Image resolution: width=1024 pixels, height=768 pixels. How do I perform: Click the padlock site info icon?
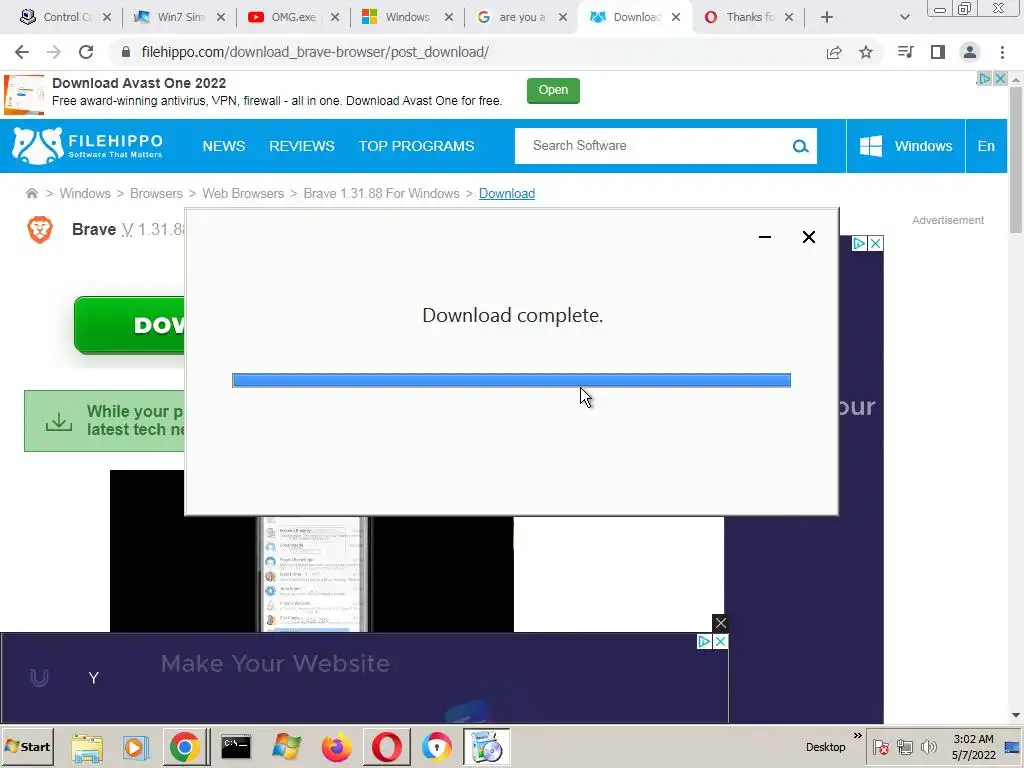(x=126, y=52)
